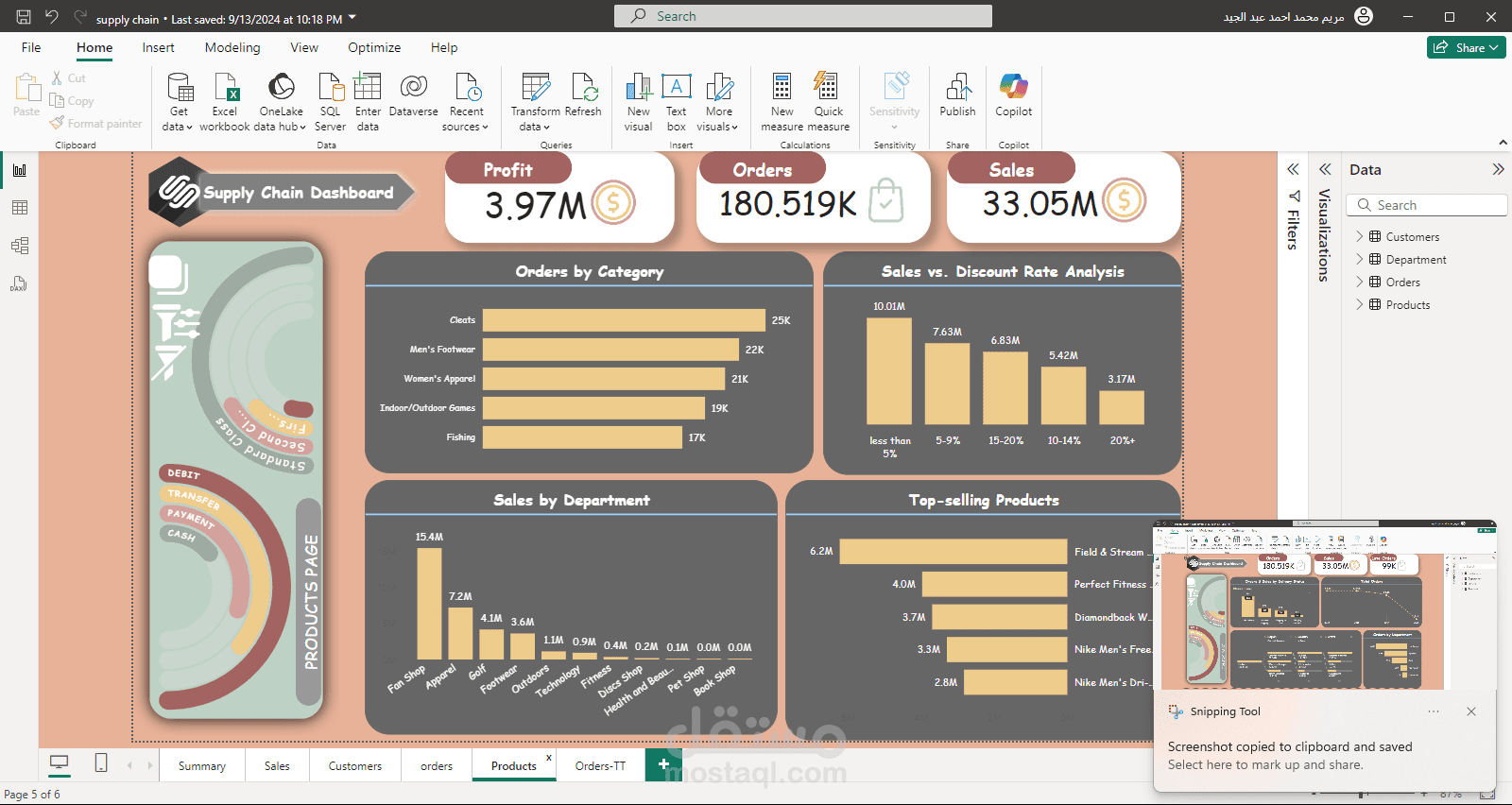
Task: Toggle mobile layout view at bottom
Action: pos(101,763)
